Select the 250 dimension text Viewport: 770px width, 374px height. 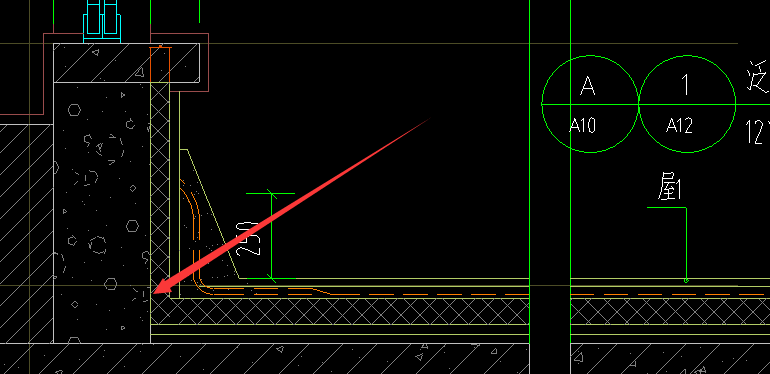247,239
